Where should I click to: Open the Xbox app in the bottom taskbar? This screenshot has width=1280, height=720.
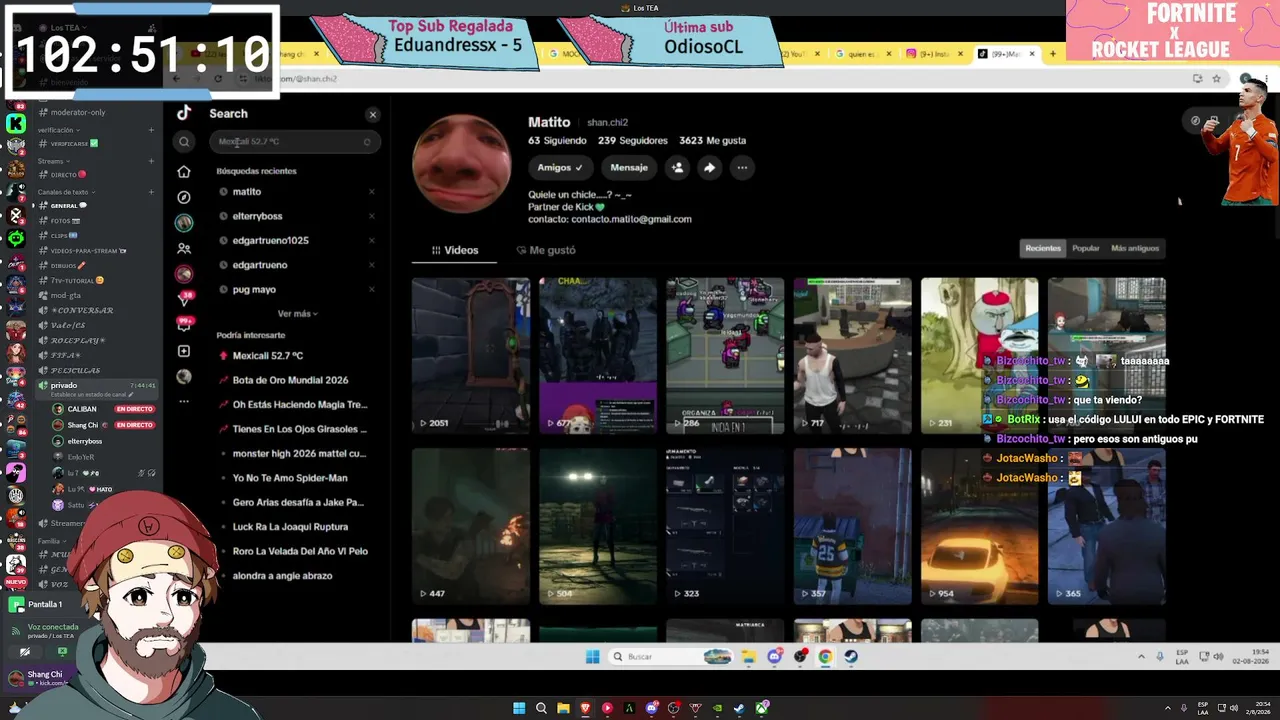762,709
